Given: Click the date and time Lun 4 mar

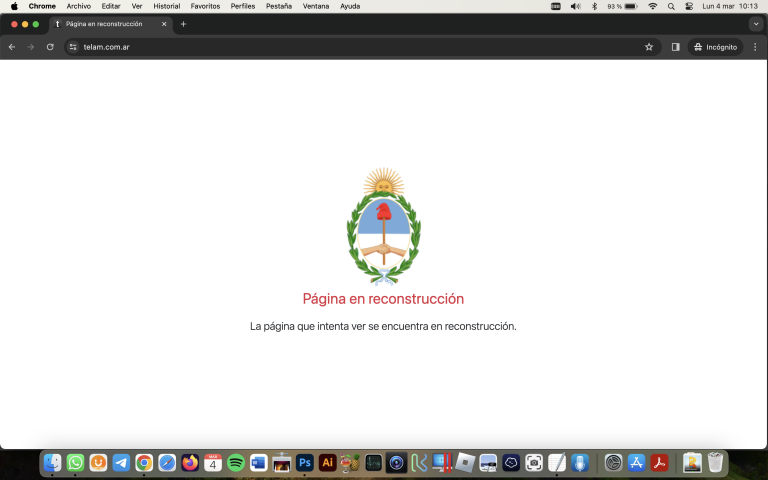Looking at the screenshot, I should click(730, 6).
